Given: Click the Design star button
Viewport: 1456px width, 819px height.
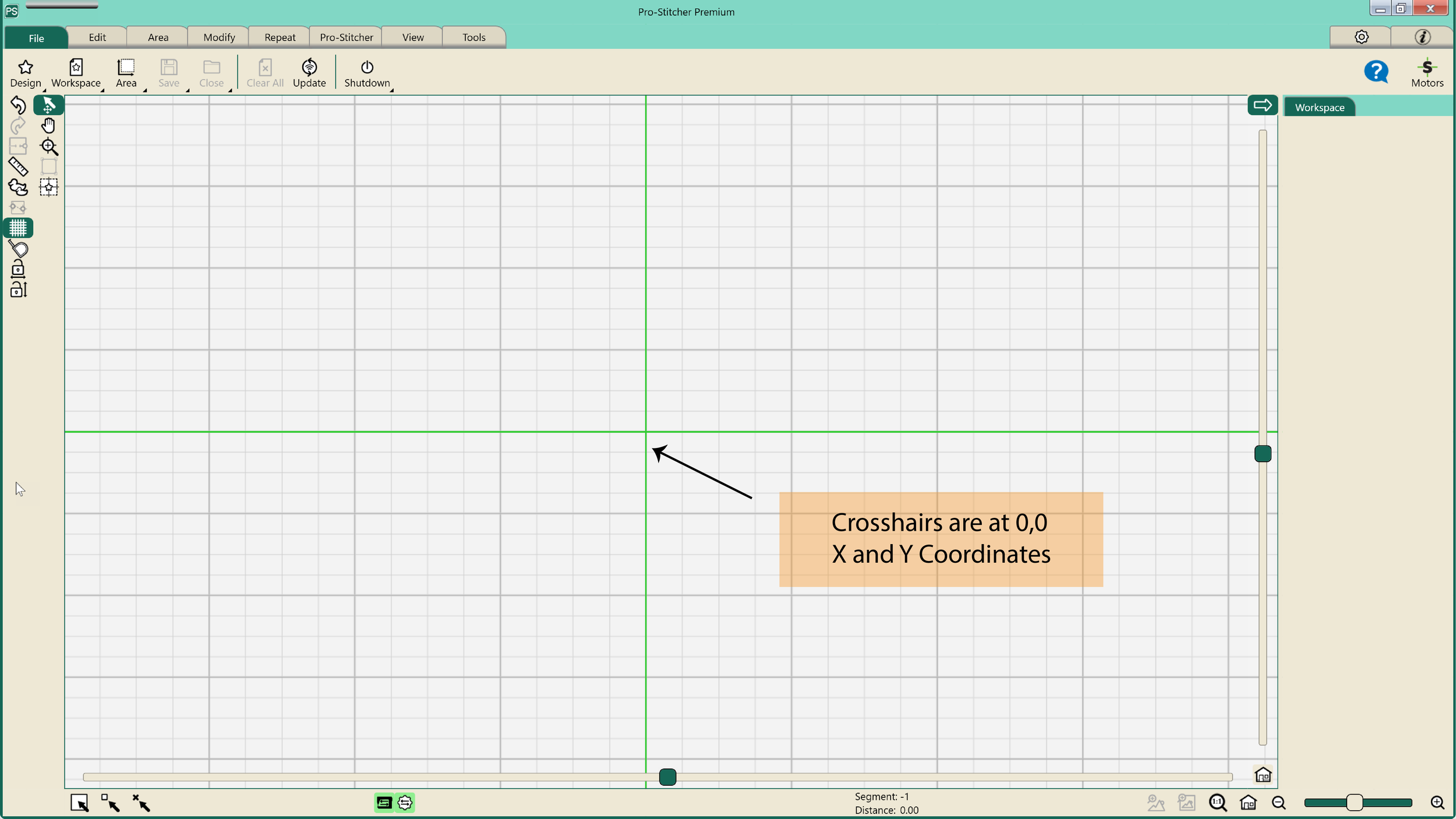Looking at the screenshot, I should click(26, 73).
